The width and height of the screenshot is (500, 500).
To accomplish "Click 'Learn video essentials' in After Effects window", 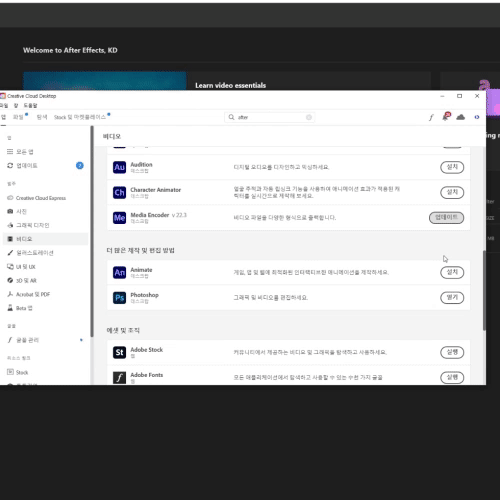I will pos(231,85).
